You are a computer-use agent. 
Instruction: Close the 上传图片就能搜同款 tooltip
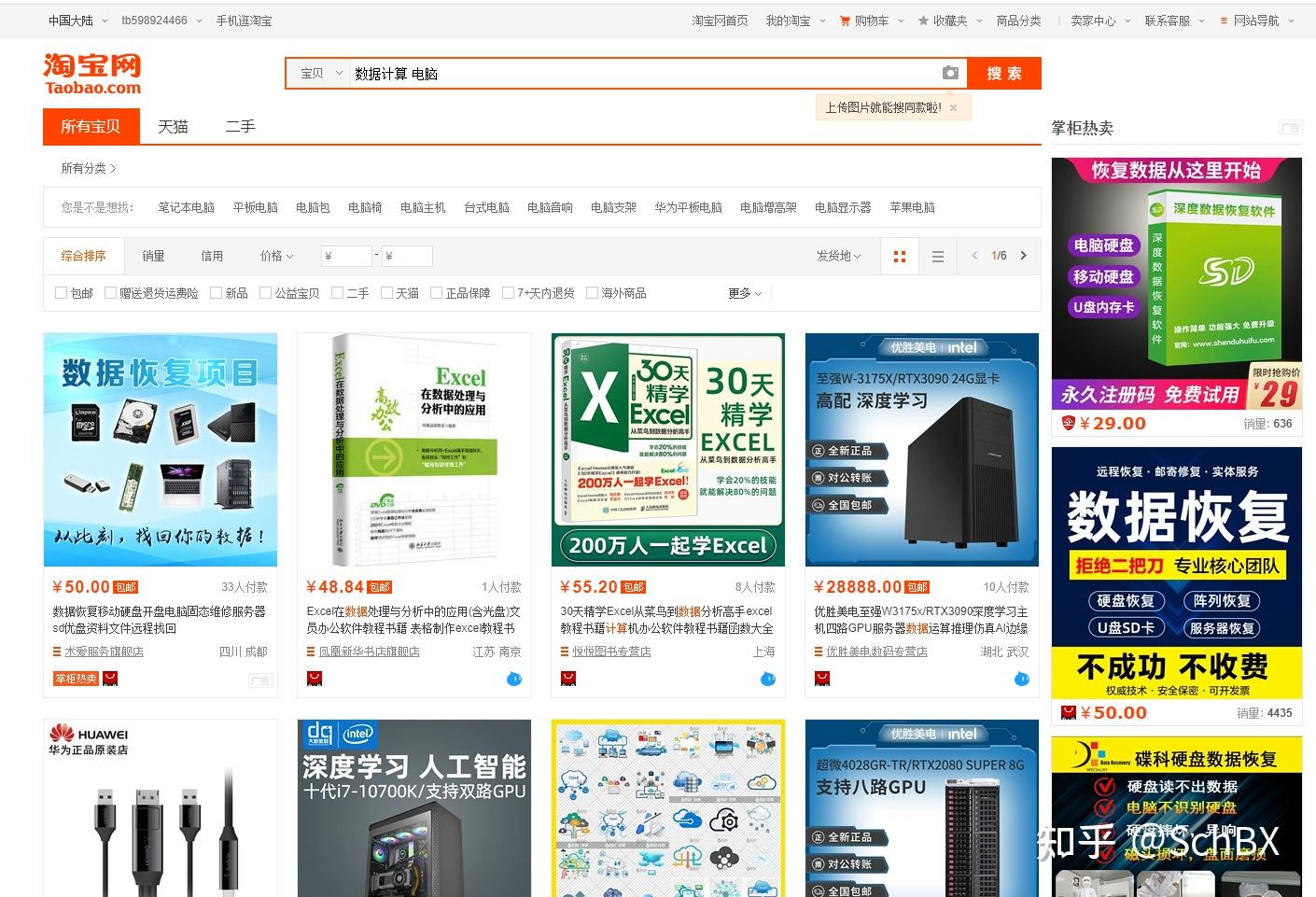pyautogui.click(x=953, y=107)
